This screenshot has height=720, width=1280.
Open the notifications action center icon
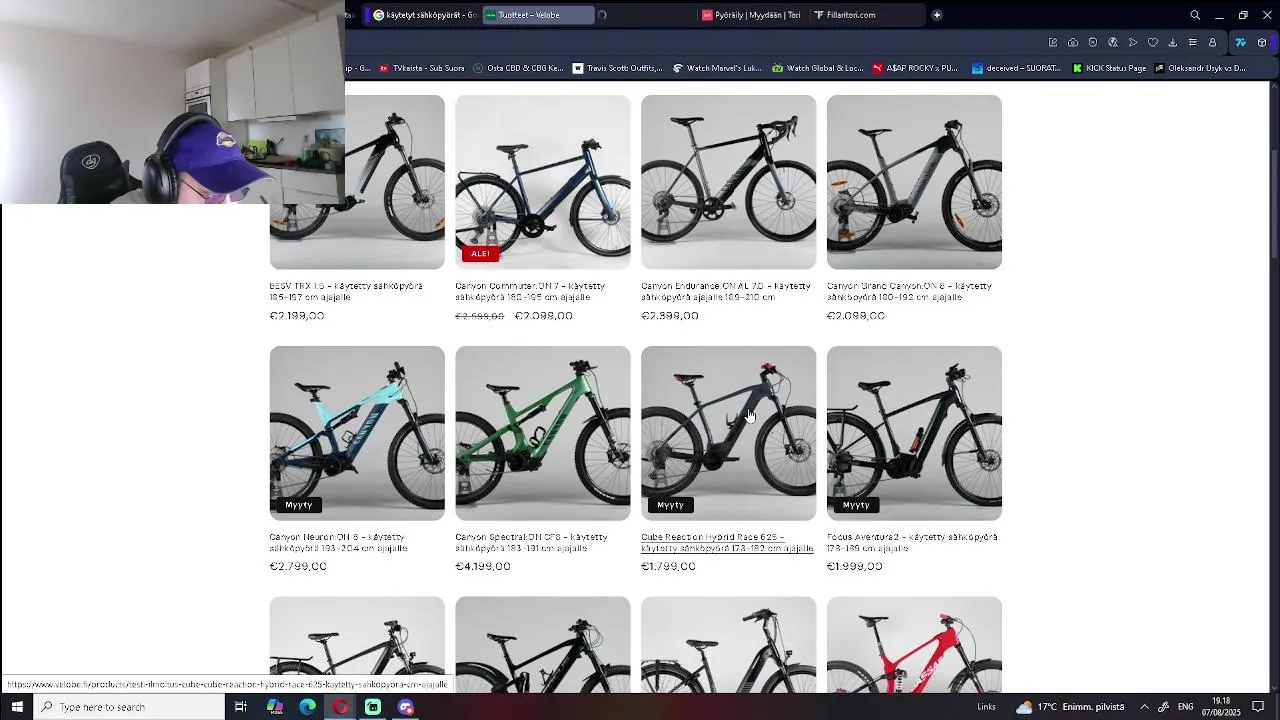click(1258, 707)
